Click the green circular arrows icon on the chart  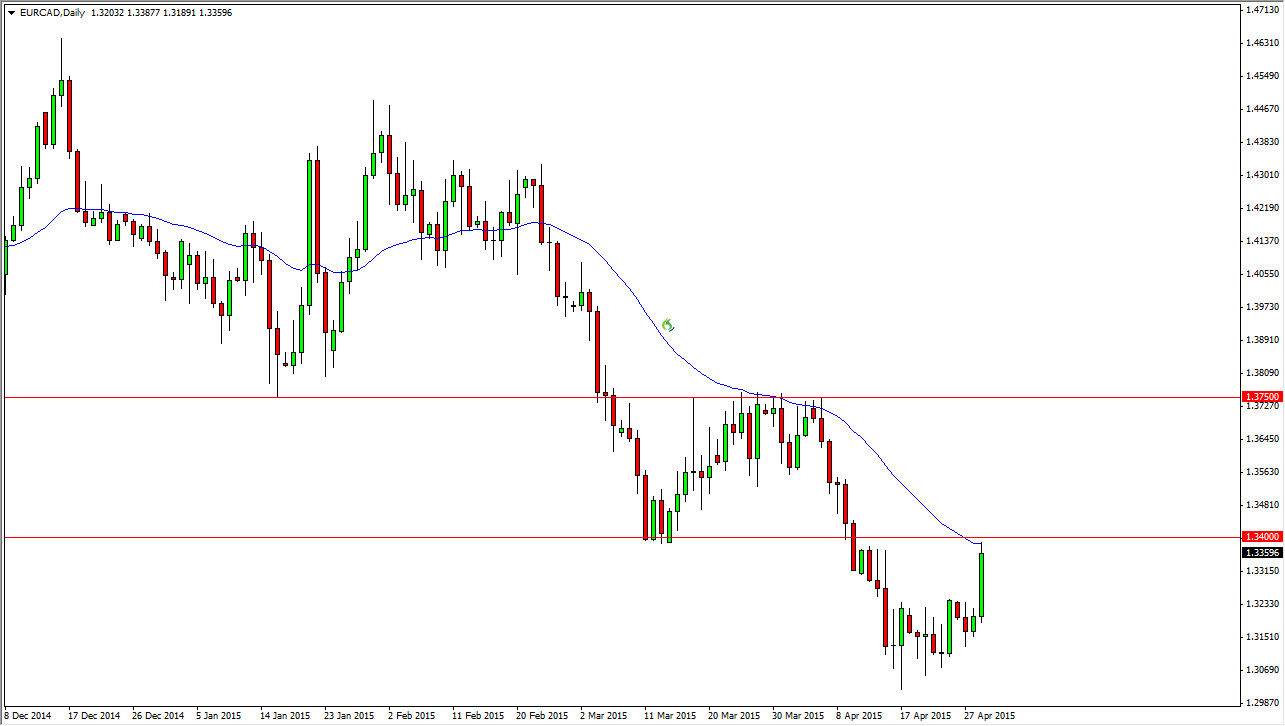tap(668, 325)
